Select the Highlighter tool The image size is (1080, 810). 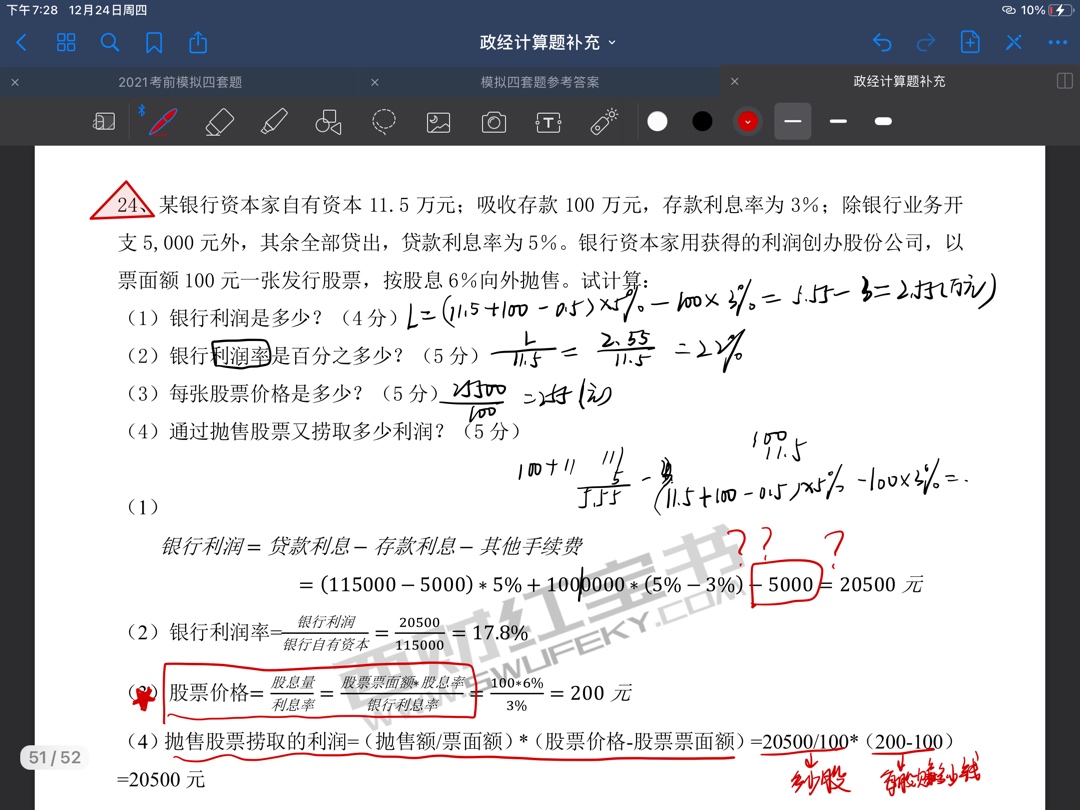tap(274, 122)
